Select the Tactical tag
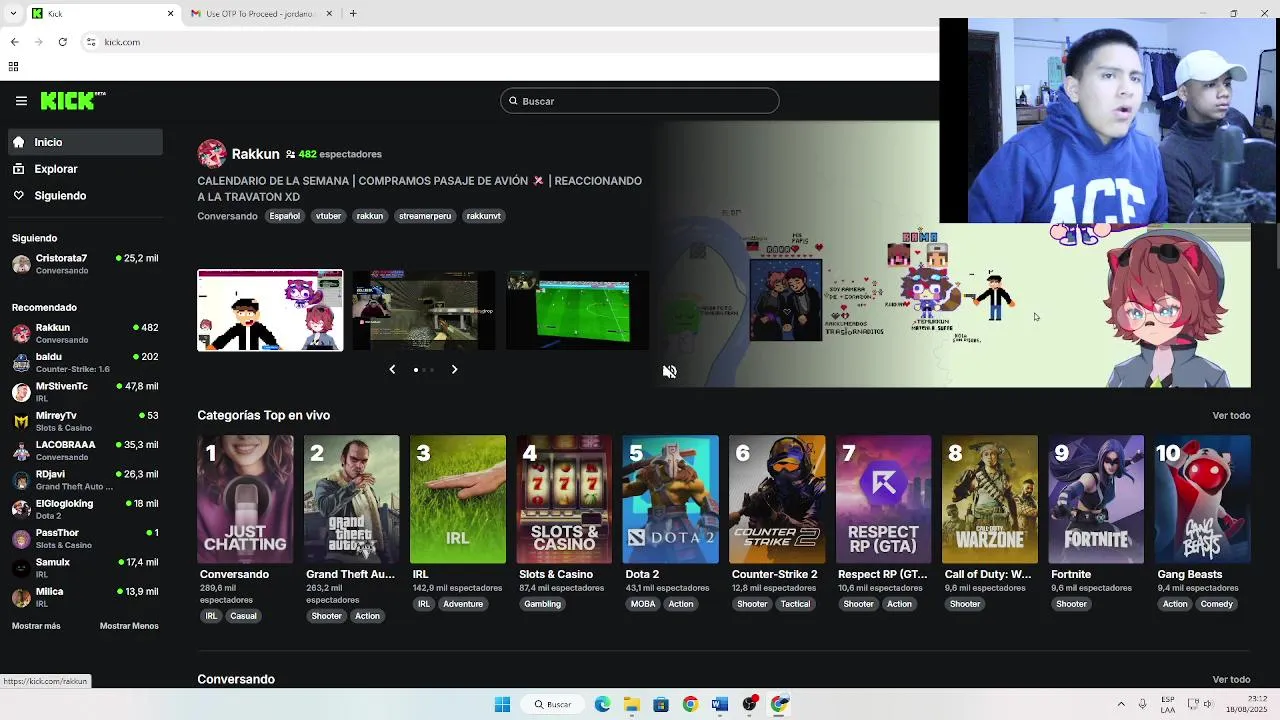 796,604
